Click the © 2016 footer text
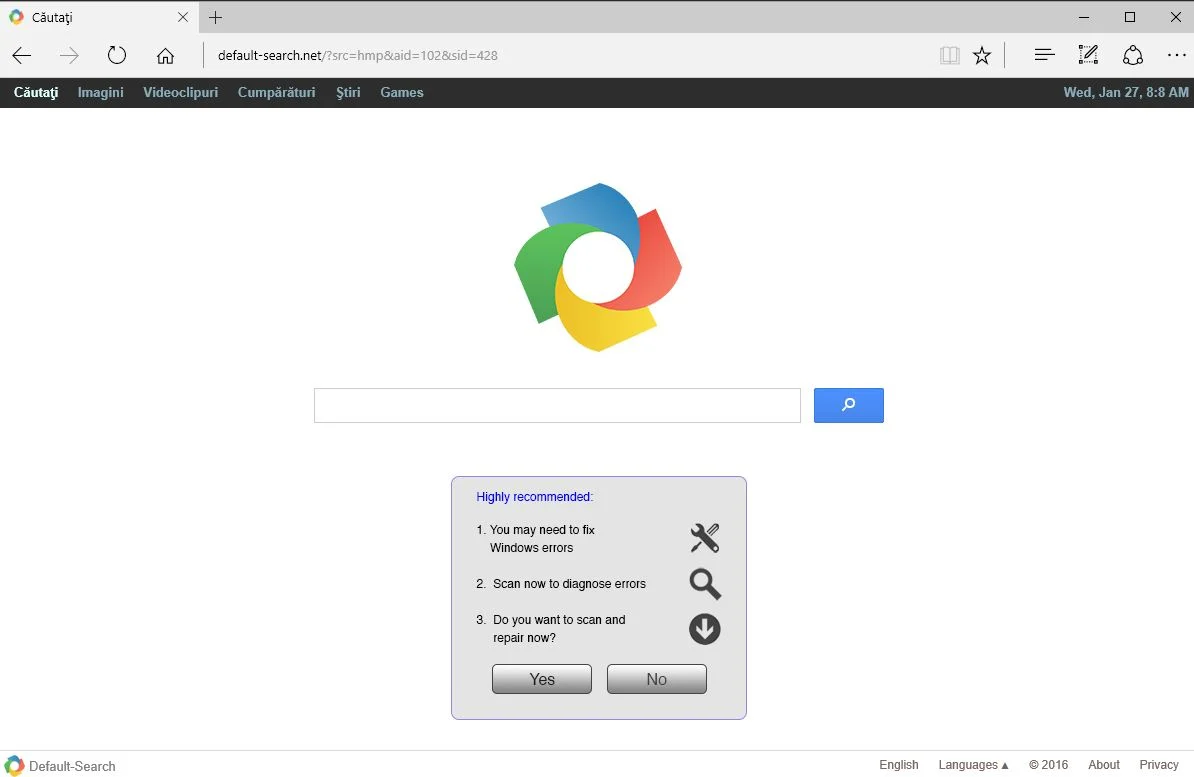The image size is (1194, 777). click(x=1048, y=765)
